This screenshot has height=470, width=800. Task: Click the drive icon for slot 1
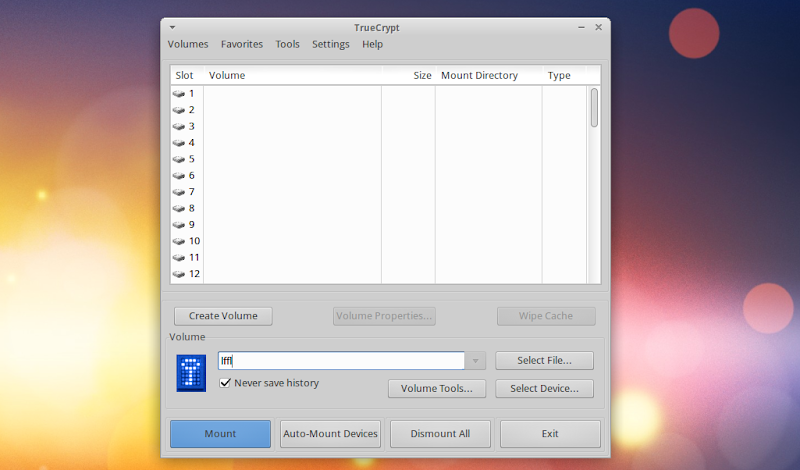[x=179, y=94]
